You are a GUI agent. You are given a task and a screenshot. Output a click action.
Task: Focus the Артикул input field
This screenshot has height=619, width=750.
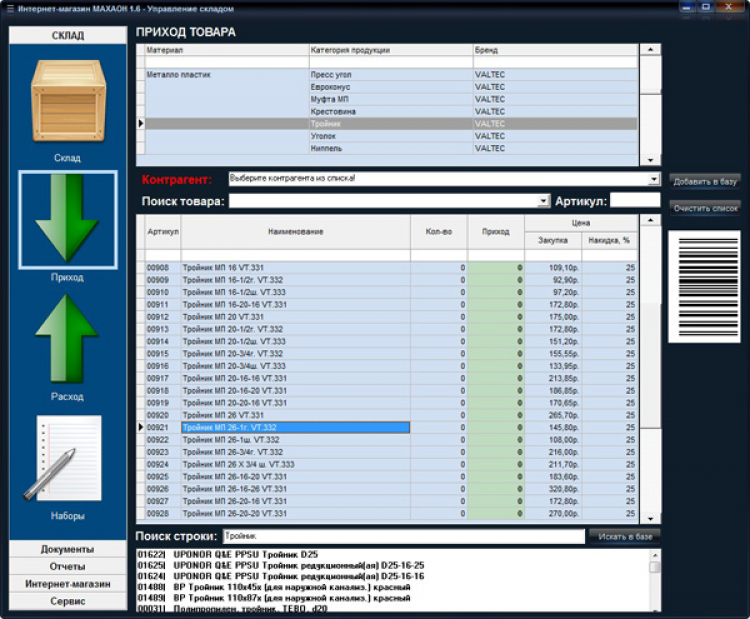[x=635, y=200]
